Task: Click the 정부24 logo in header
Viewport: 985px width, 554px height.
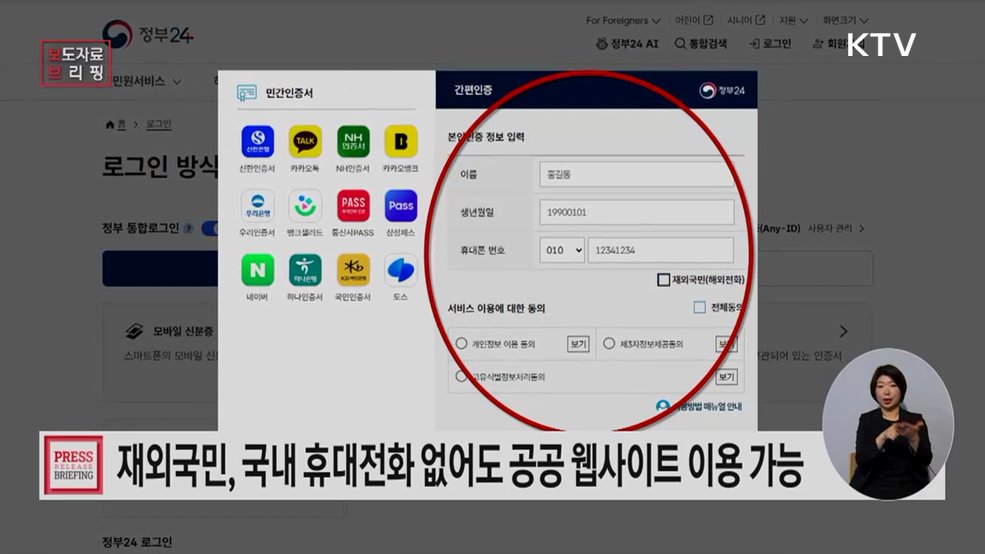Action: tap(148, 34)
